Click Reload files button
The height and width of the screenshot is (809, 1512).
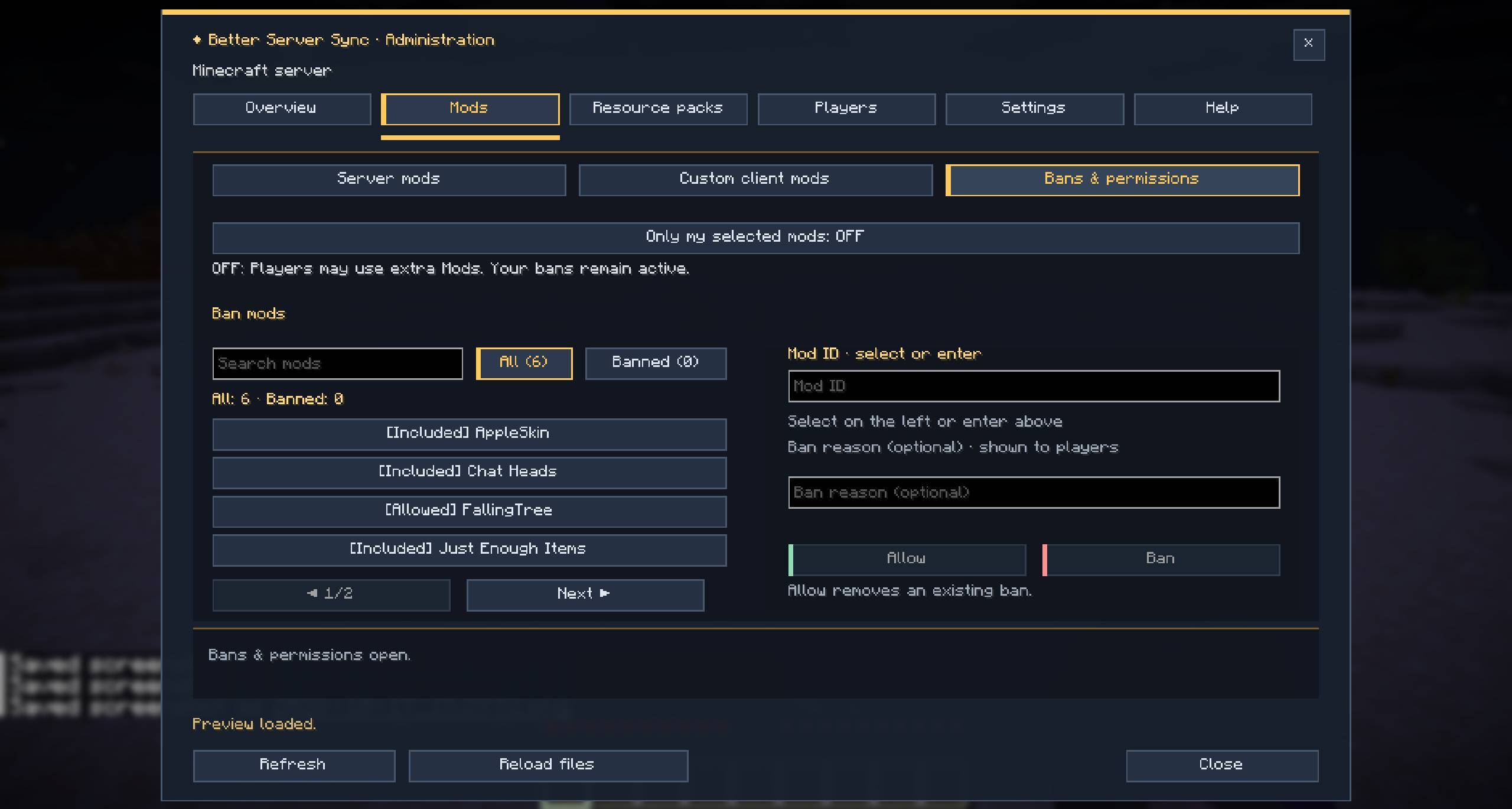point(548,766)
